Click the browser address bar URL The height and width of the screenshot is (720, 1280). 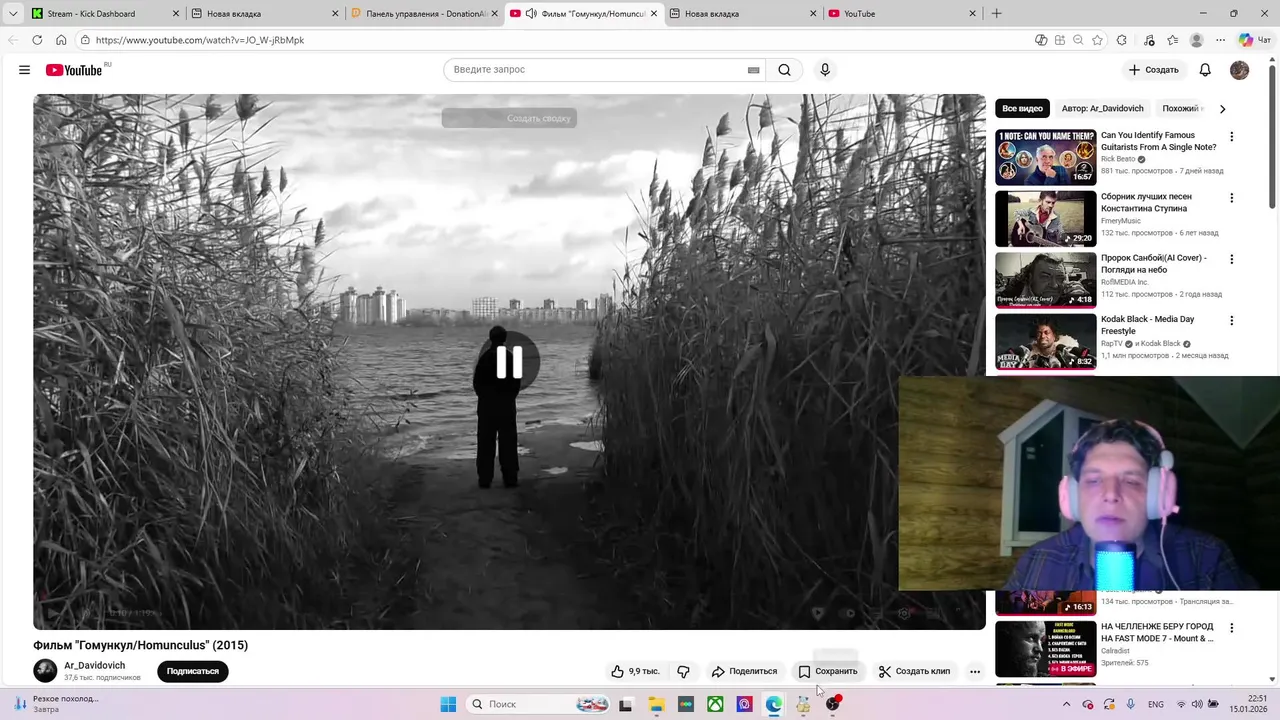tap(200, 40)
